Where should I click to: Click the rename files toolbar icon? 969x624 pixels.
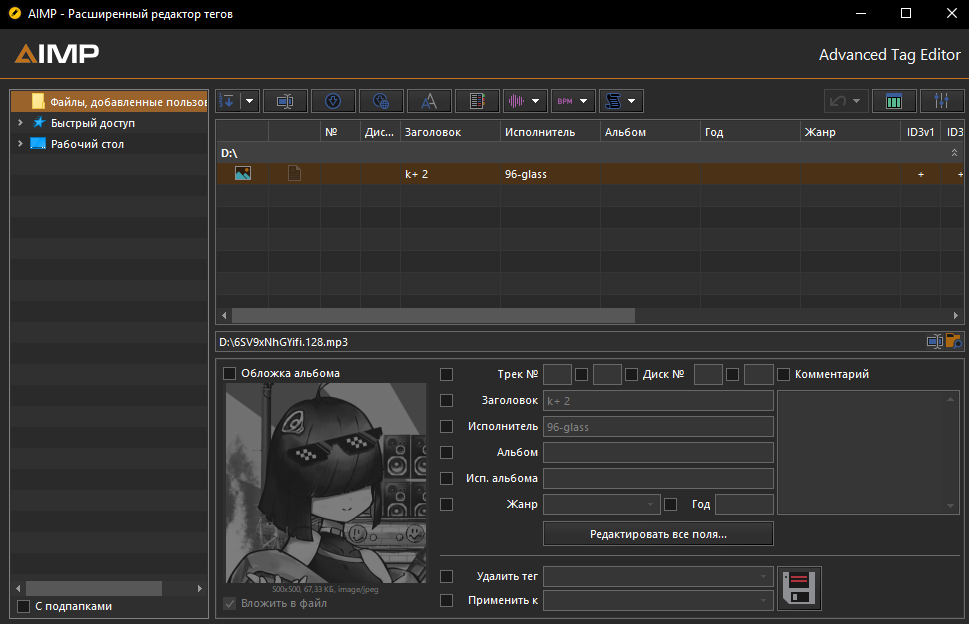285,101
